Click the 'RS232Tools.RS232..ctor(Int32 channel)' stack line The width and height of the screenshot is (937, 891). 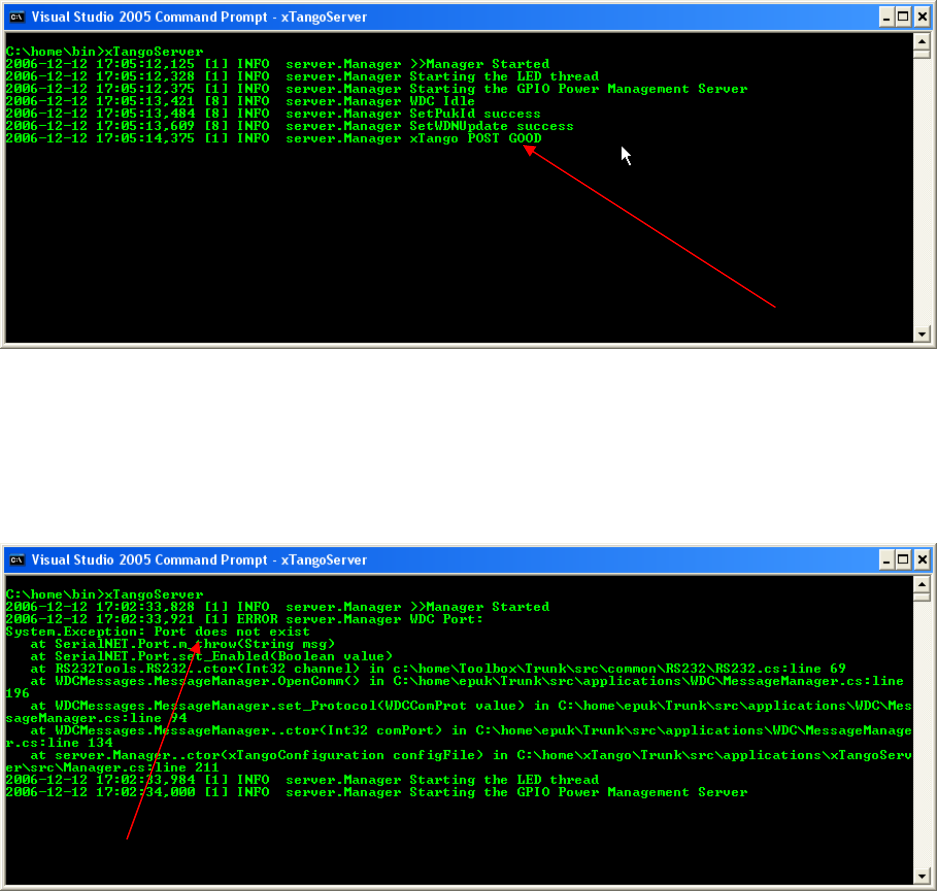438,669
